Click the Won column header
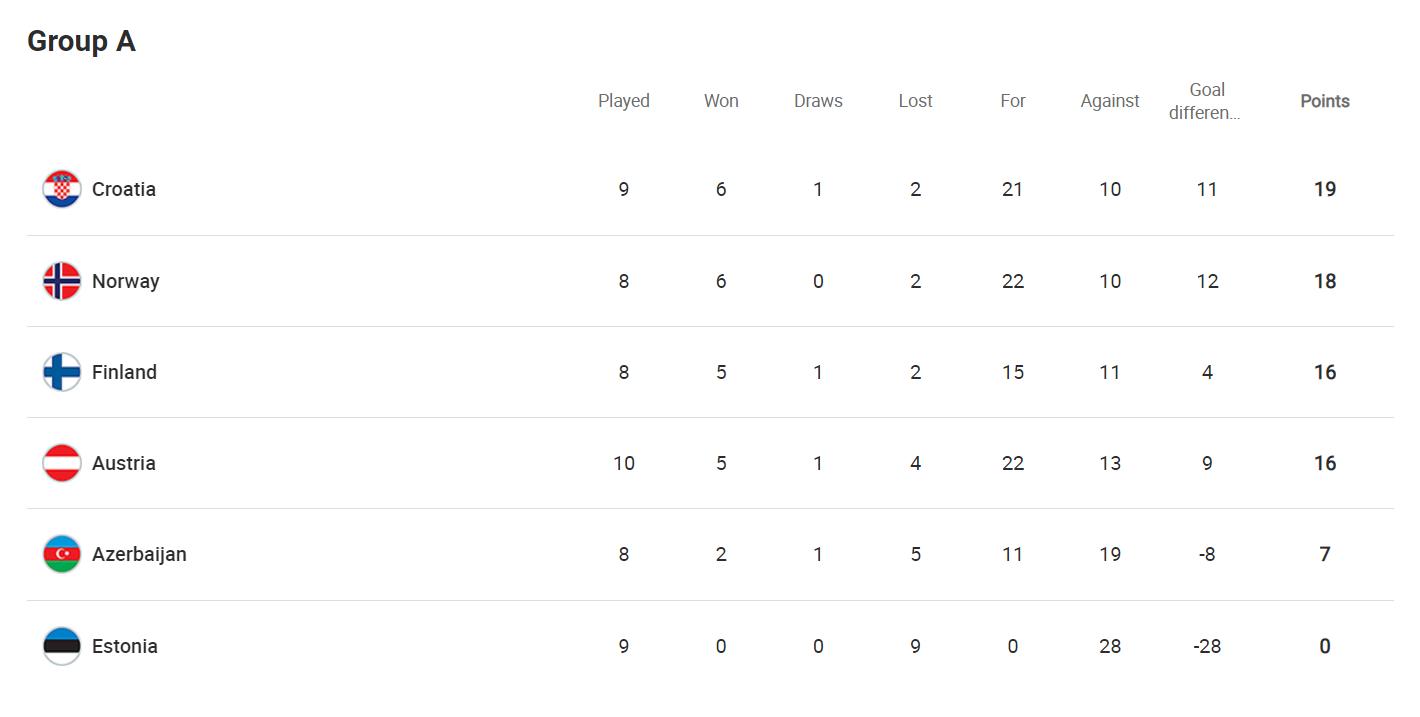Screen dimensions: 1420x717 (721, 101)
